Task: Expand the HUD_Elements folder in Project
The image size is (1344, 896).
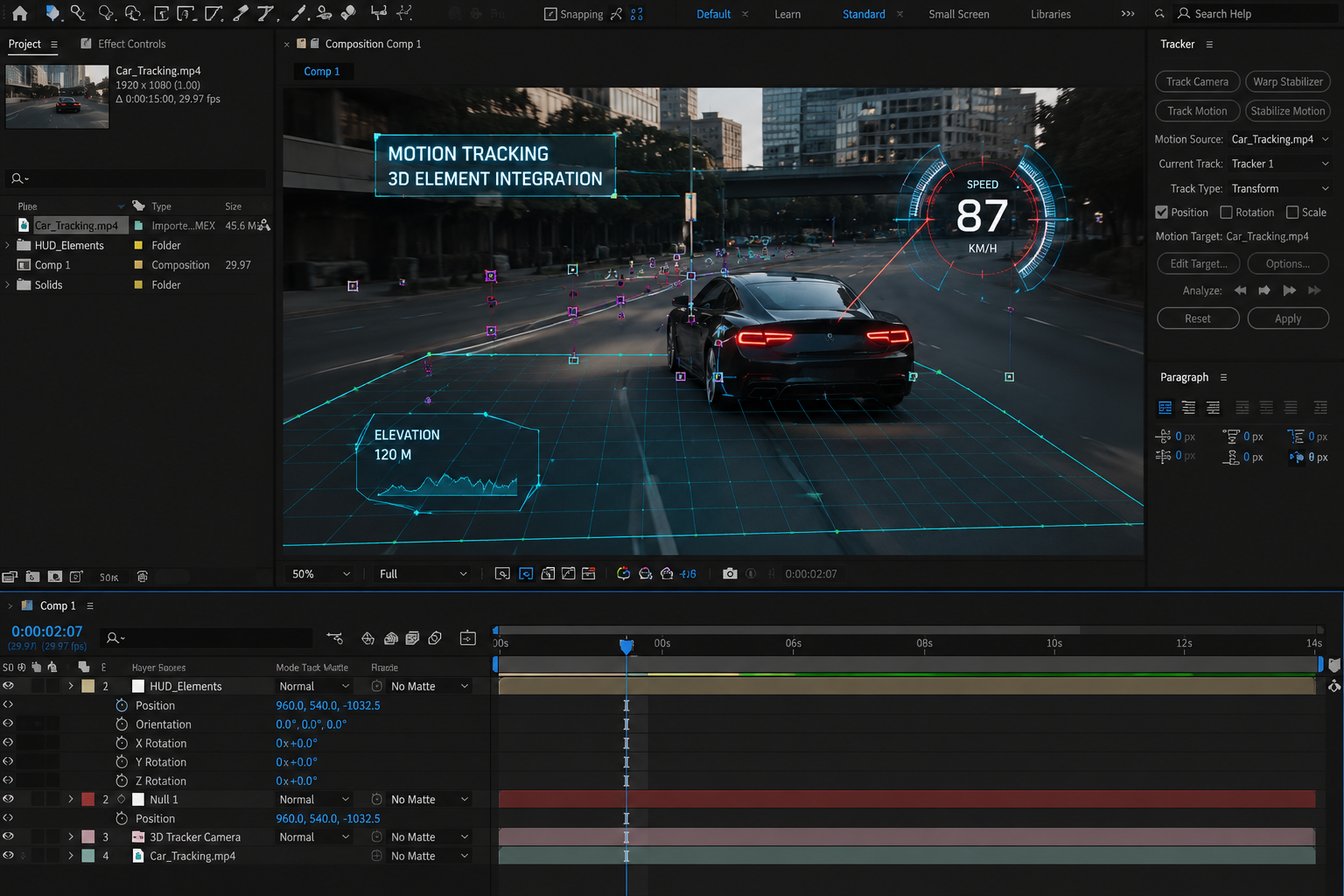Action: click(8, 246)
